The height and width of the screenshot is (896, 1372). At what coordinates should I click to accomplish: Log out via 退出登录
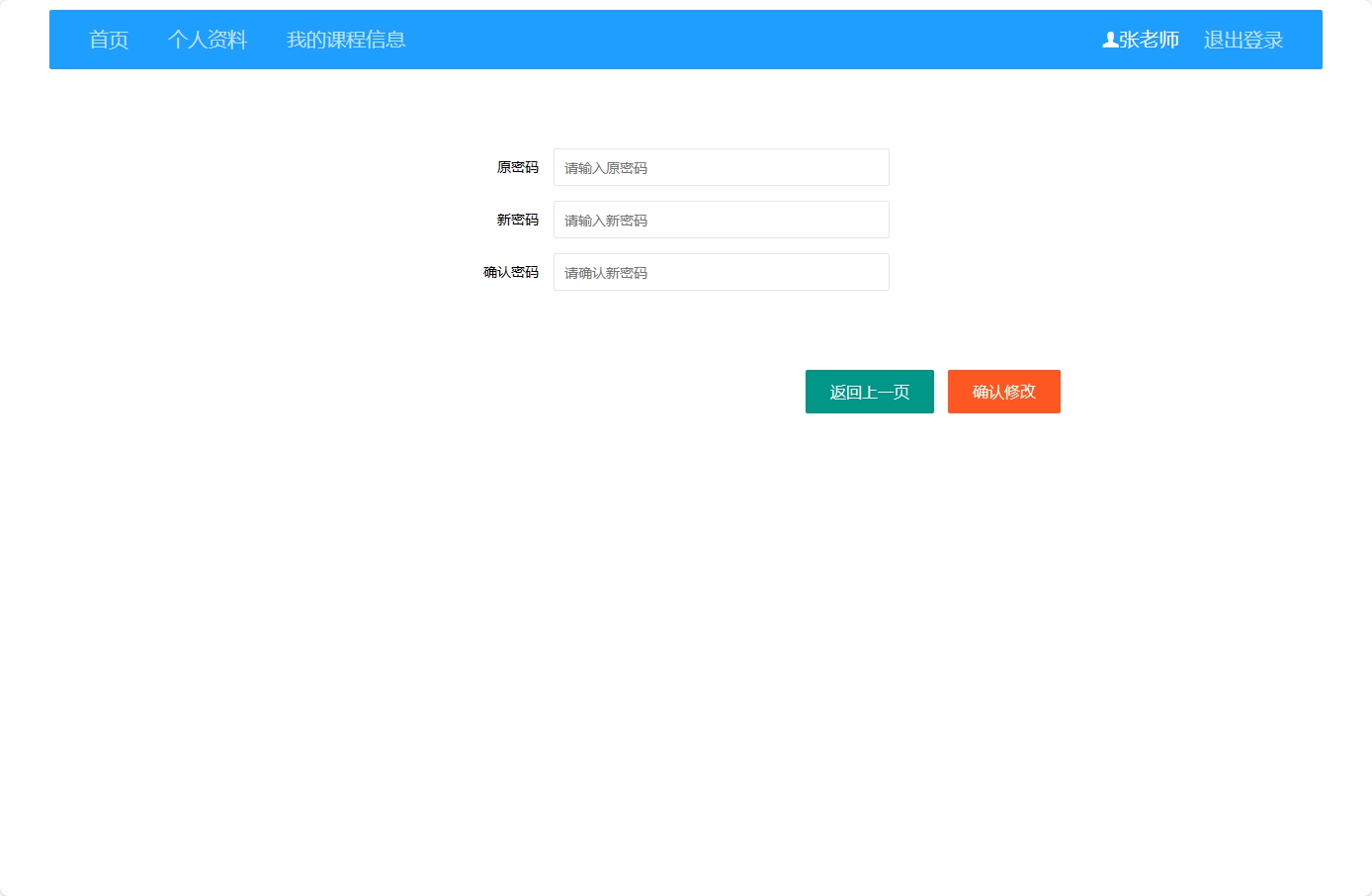pos(1243,40)
